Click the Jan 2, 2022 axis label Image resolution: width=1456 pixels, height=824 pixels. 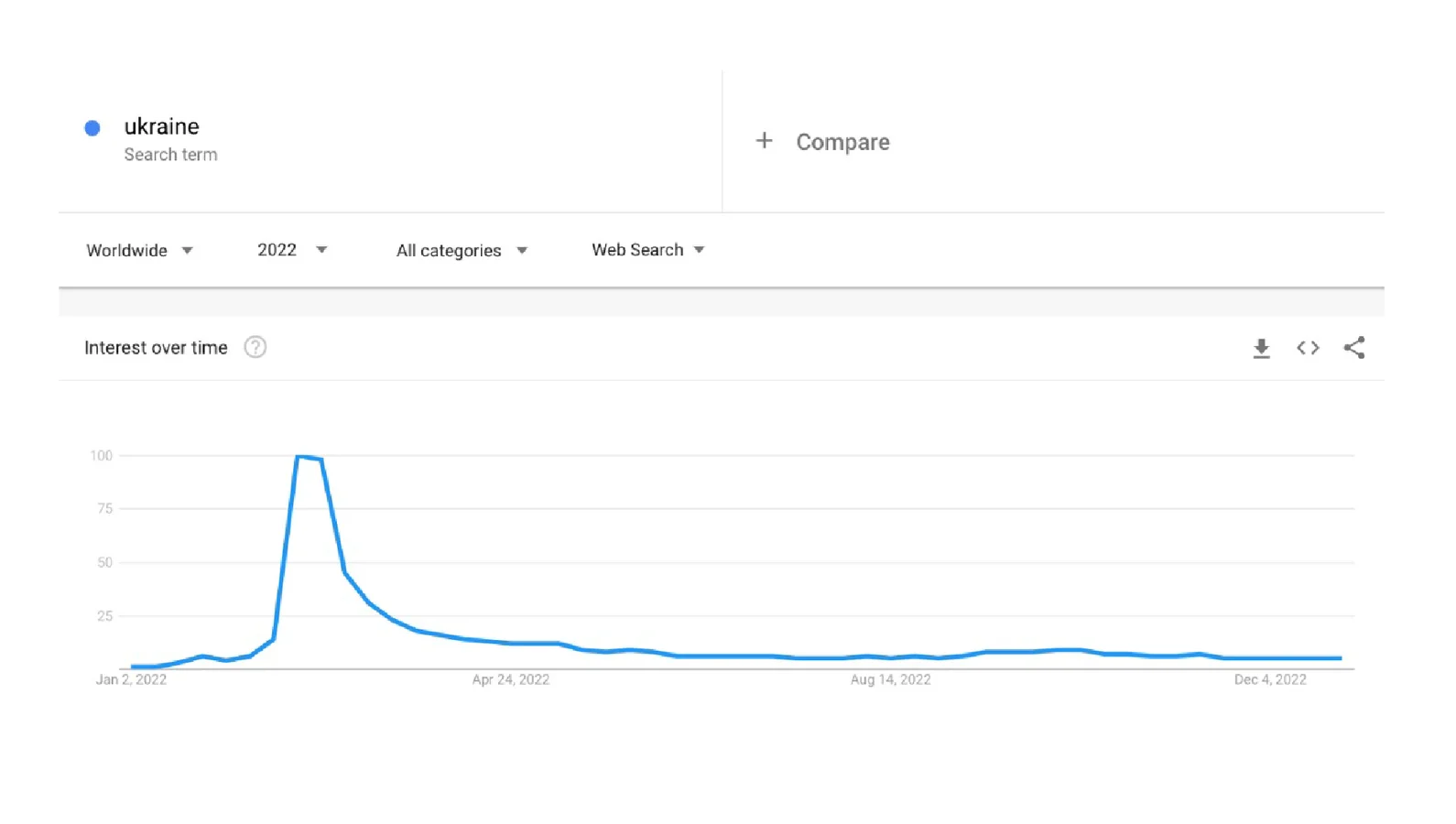point(132,679)
